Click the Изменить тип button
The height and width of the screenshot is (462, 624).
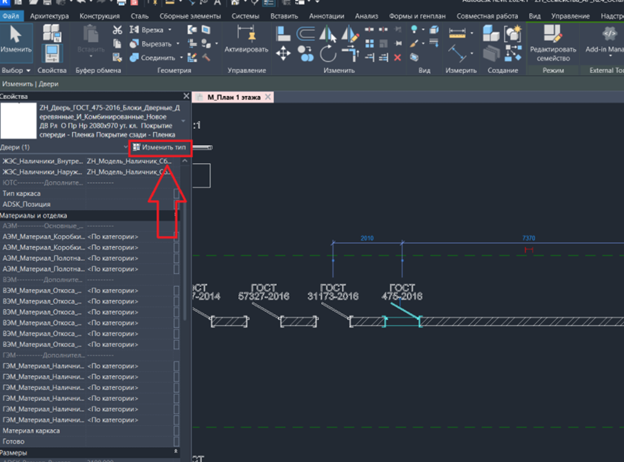[x=160, y=147]
